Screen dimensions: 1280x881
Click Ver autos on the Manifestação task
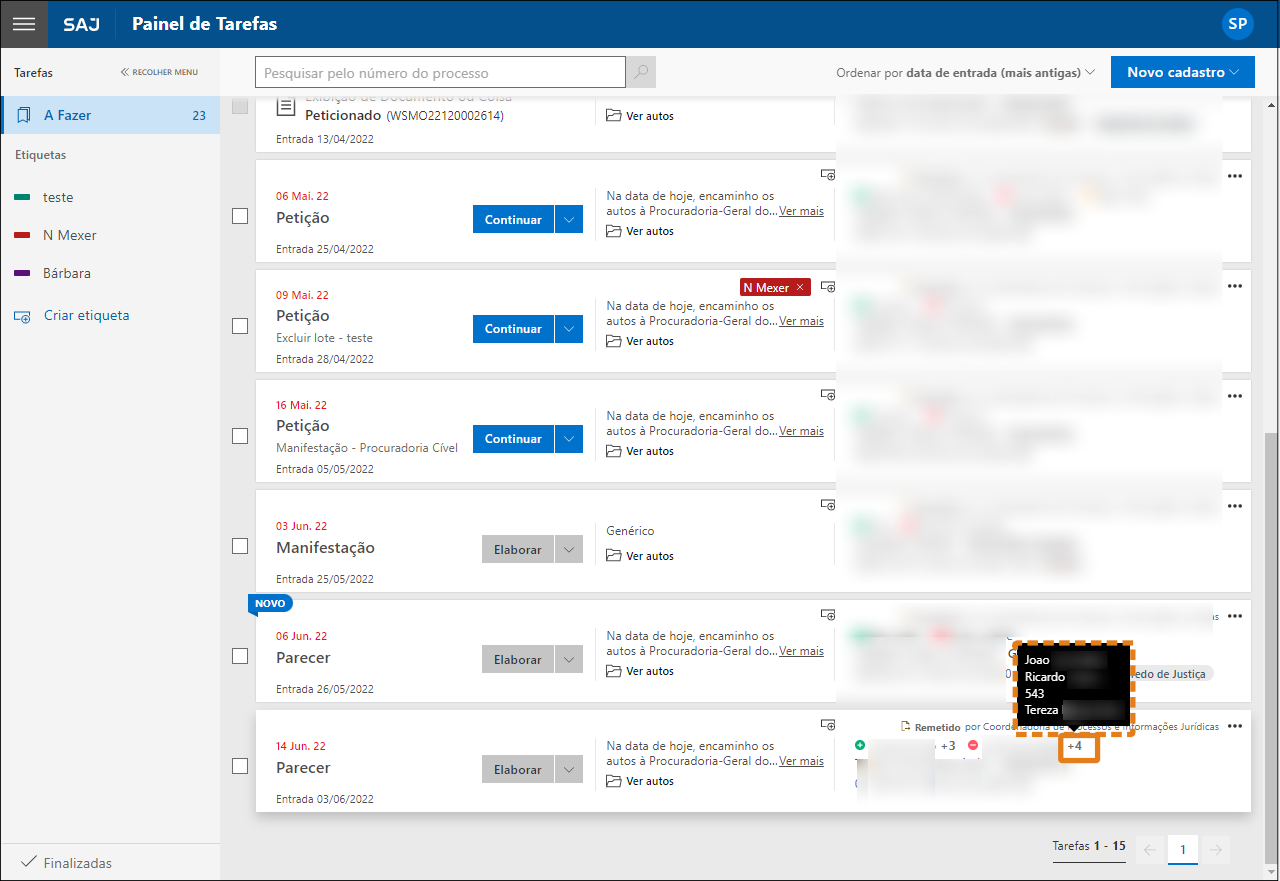(x=649, y=556)
